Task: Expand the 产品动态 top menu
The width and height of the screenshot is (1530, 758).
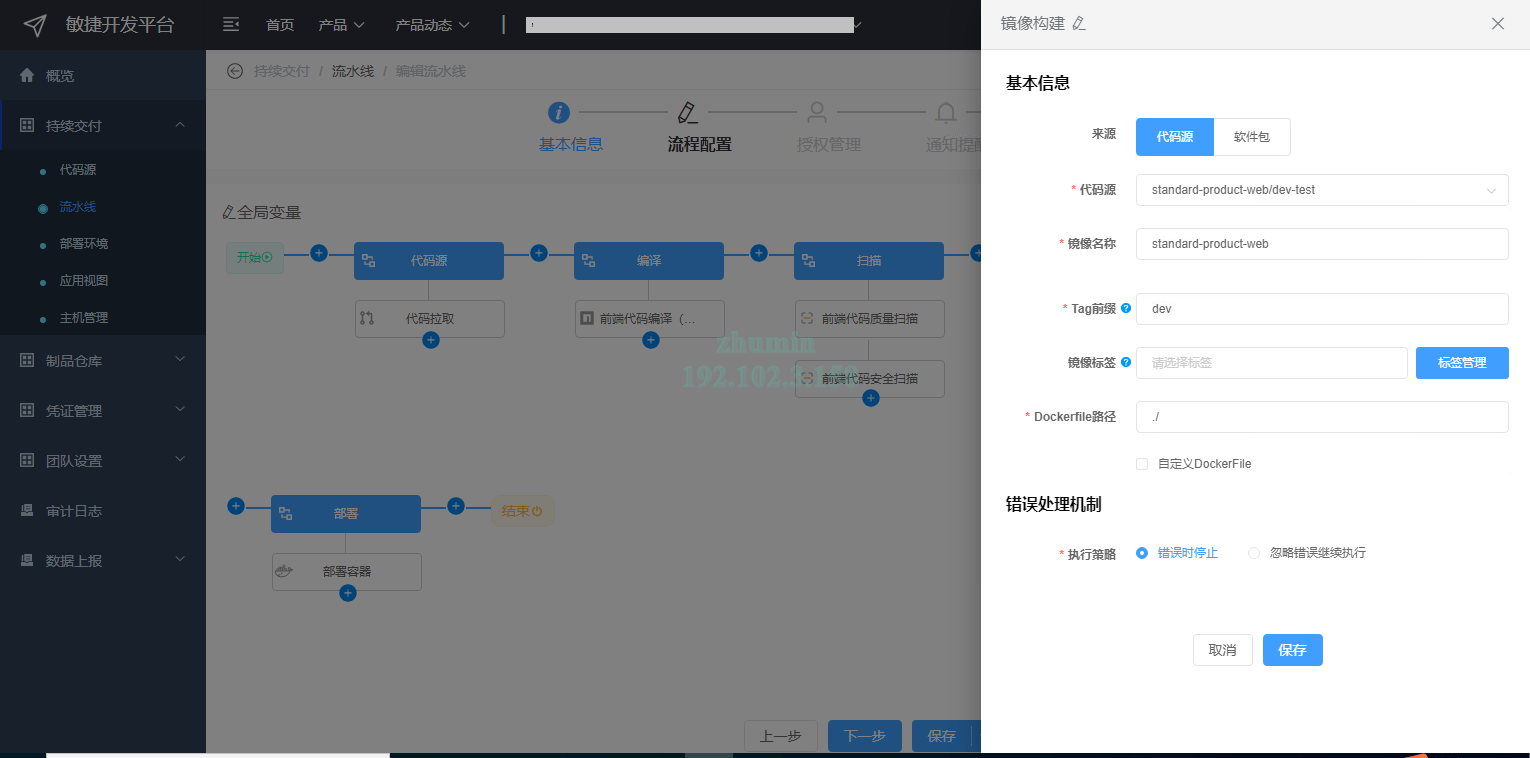Action: (x=433, y=25)
